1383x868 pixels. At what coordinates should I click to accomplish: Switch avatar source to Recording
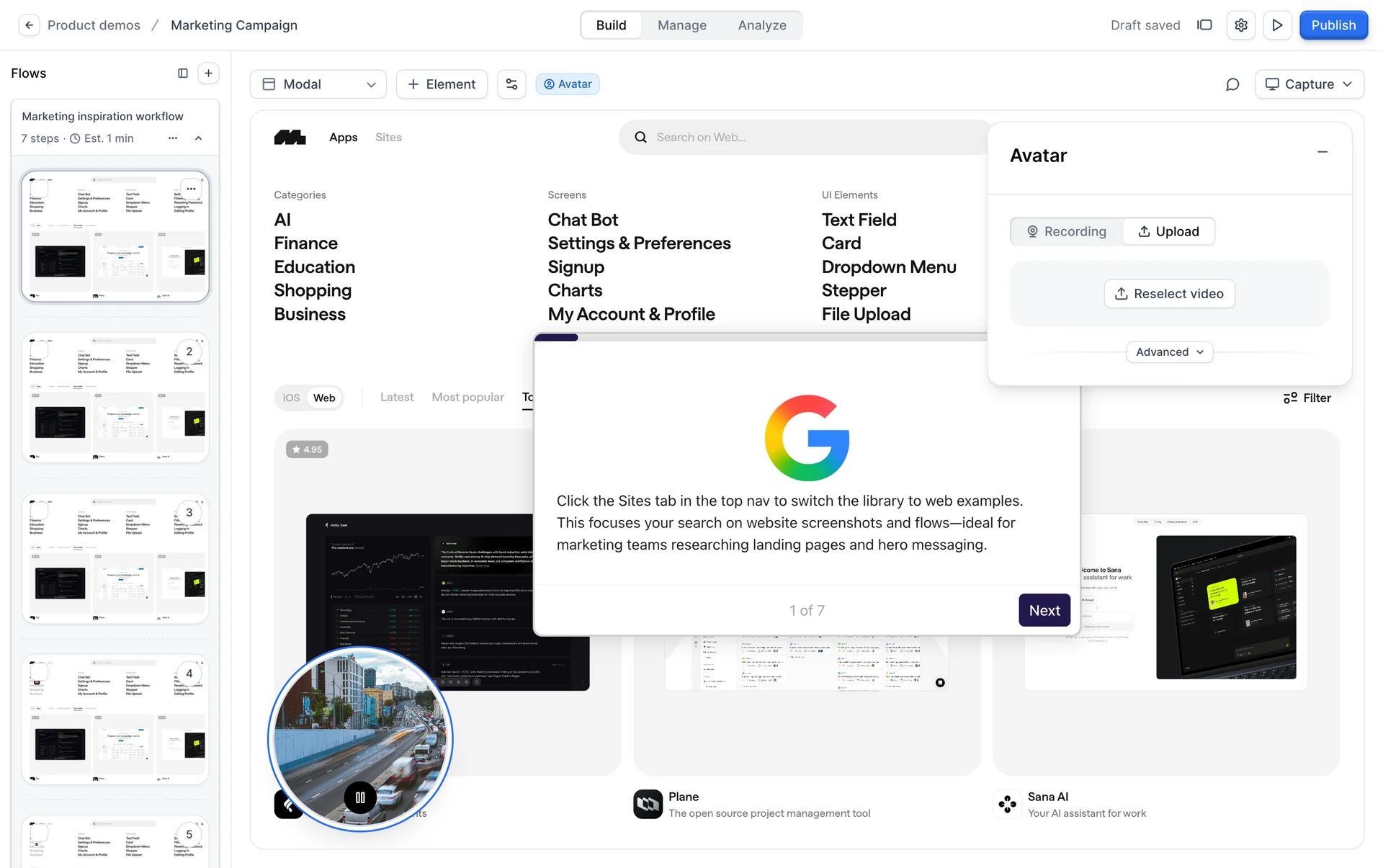[1067, 231]
